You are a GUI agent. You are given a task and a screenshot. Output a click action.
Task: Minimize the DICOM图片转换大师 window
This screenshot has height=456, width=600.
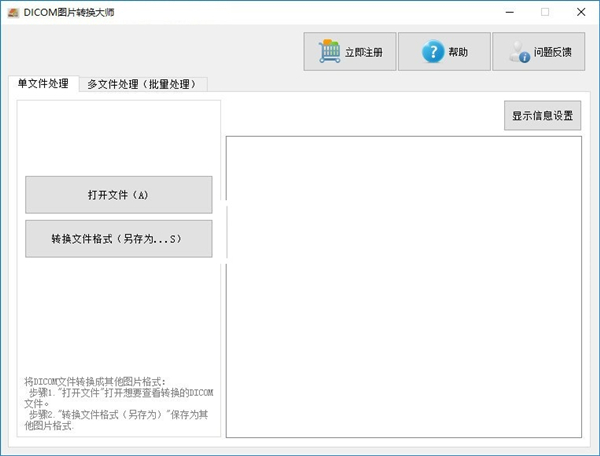(x=510, y=12)
